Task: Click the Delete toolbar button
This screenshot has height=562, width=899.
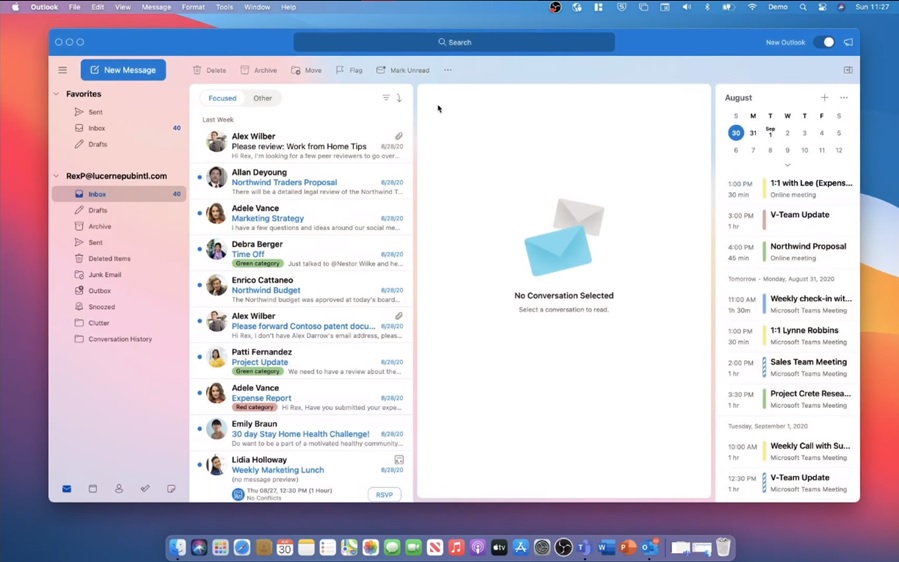Action: click(209, 70)
